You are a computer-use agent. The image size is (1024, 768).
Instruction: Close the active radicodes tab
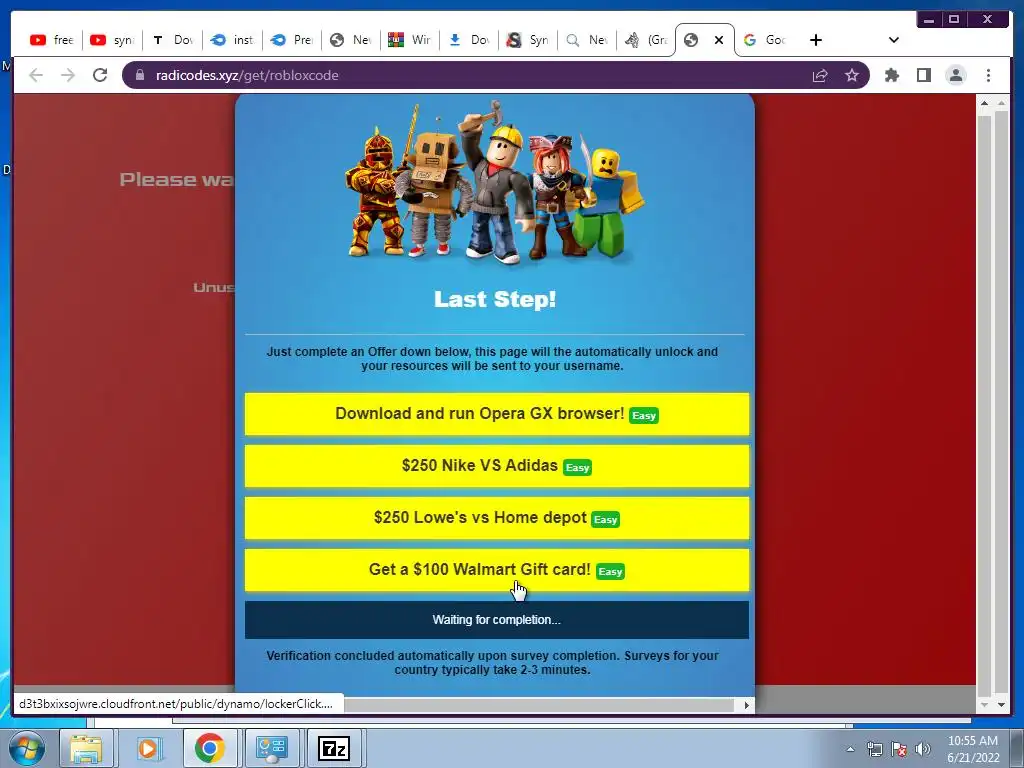pos(719,40)
